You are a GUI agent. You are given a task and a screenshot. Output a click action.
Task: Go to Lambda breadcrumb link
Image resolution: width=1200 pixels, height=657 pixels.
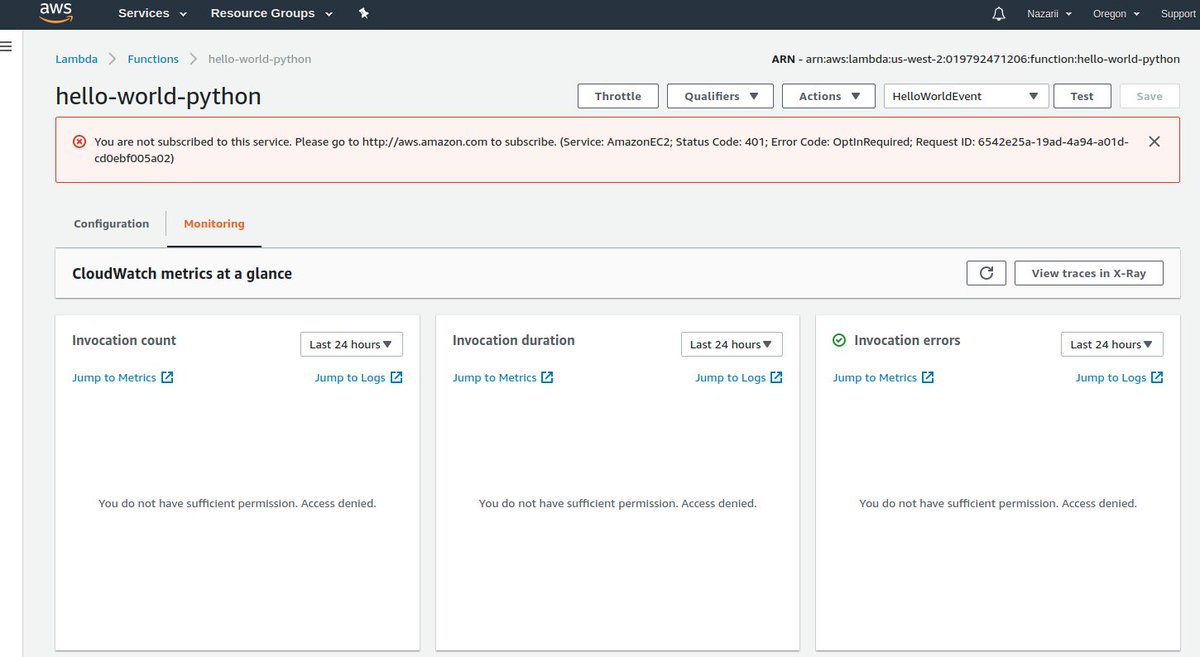75,59
